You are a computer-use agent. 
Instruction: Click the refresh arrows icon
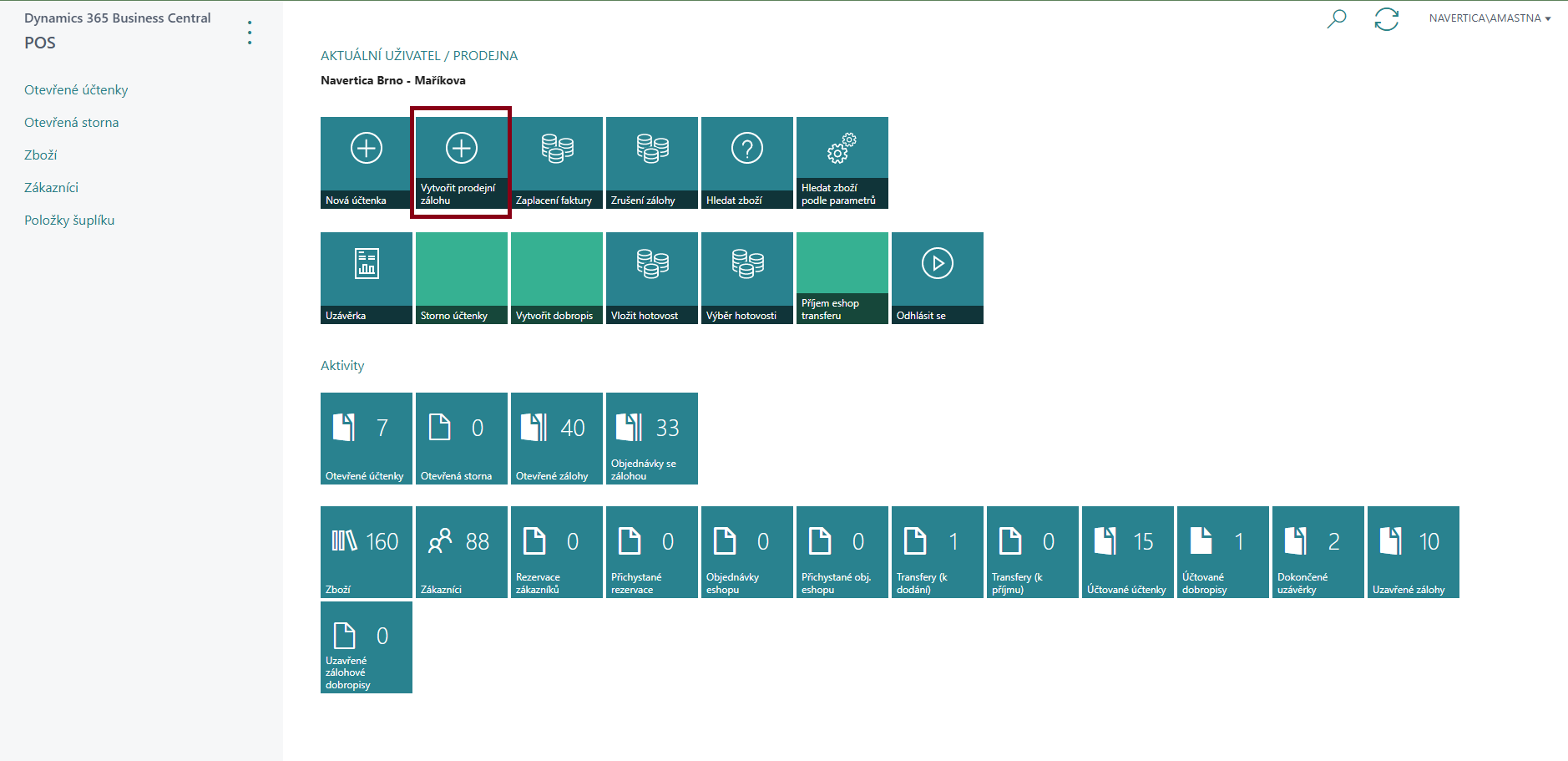pos(1386,18)
